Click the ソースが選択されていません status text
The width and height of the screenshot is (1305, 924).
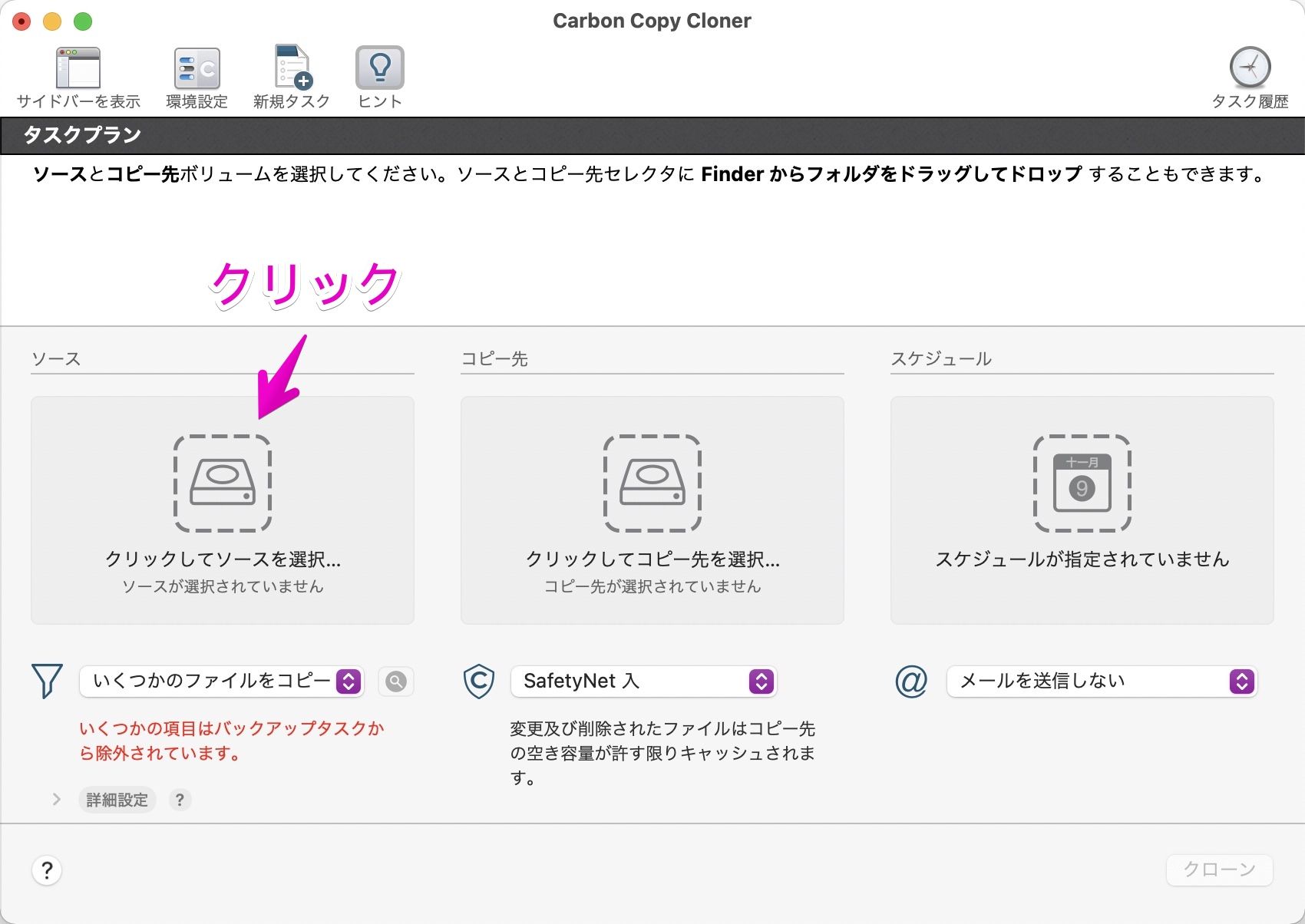[x=223, y=586]
